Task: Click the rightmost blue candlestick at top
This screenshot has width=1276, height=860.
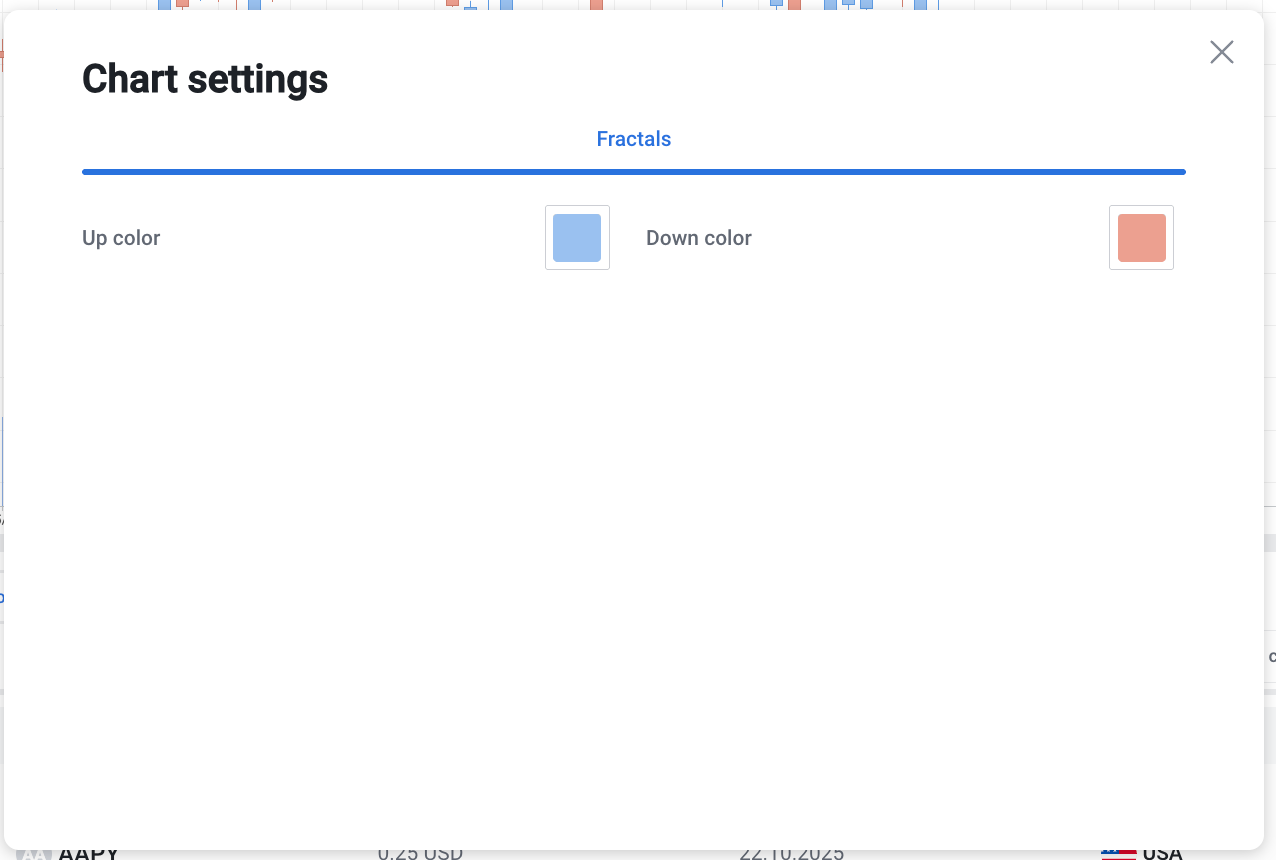Action: [920, 4]
